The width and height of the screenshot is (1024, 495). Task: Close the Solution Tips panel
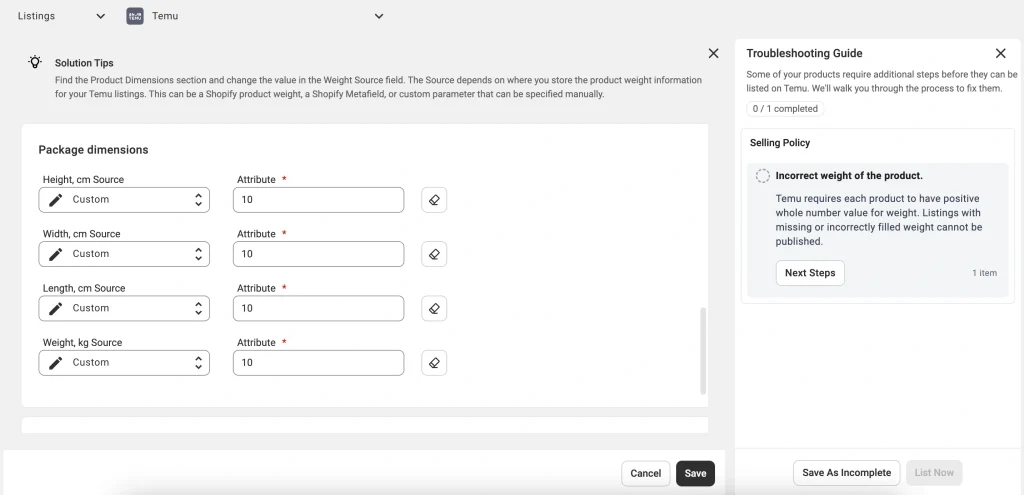pos(713,54)
